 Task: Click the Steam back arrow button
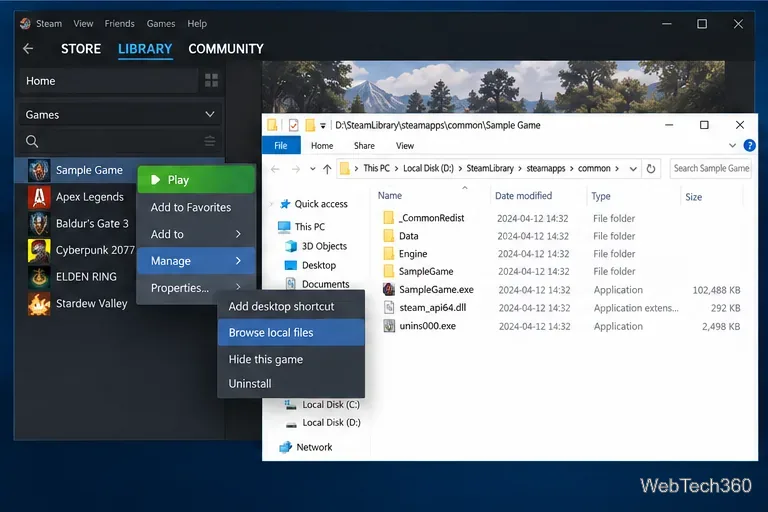28,49
